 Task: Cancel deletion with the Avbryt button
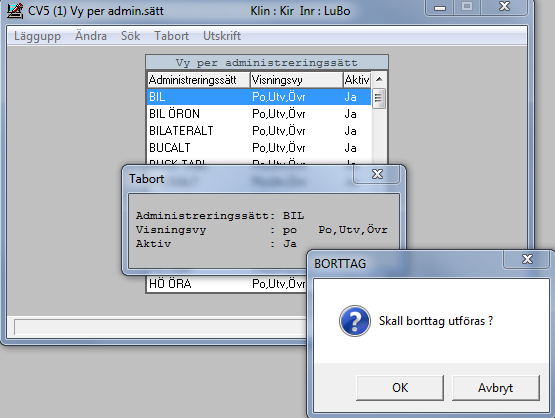[496, 388]
